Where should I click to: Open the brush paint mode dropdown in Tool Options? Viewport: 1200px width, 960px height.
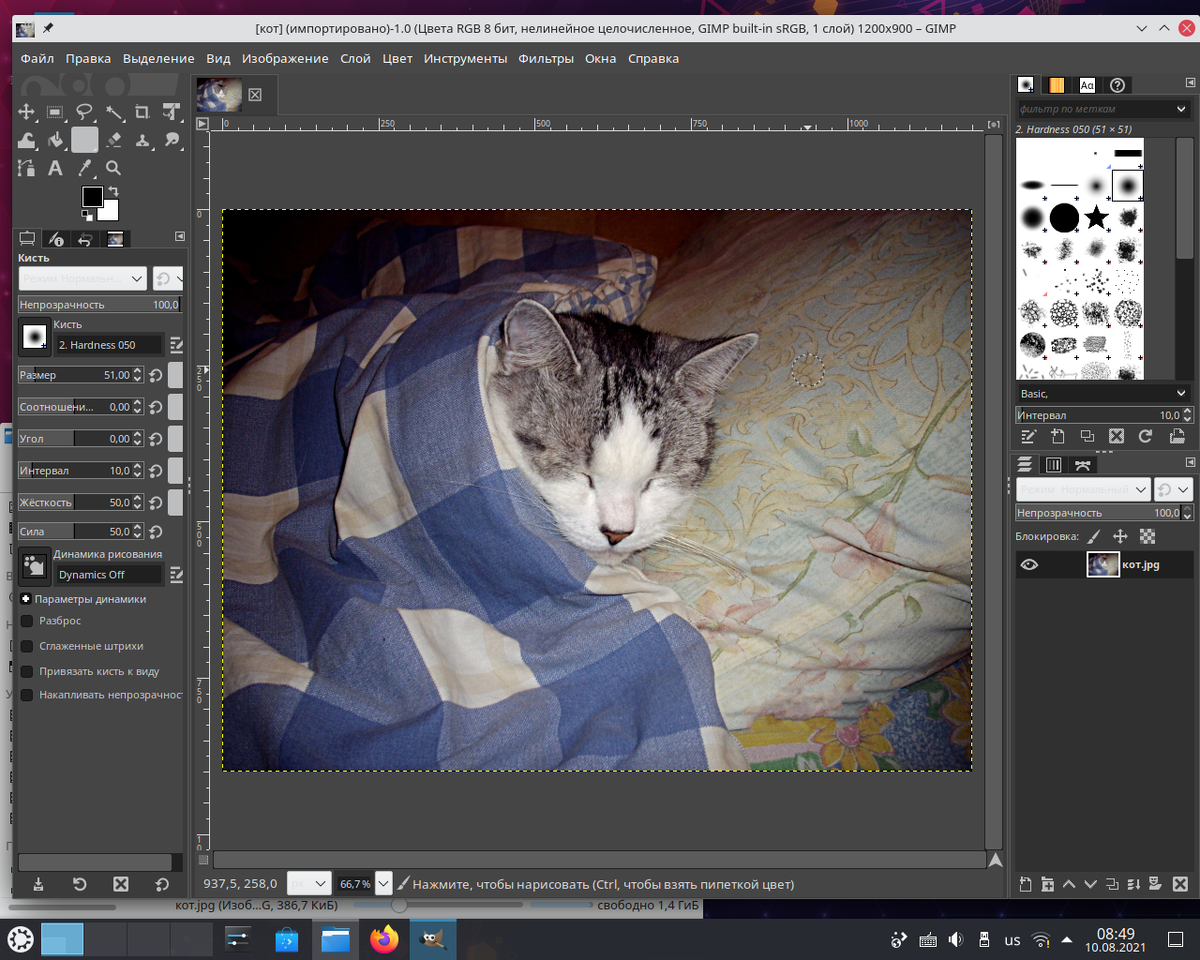coord(83,278)
